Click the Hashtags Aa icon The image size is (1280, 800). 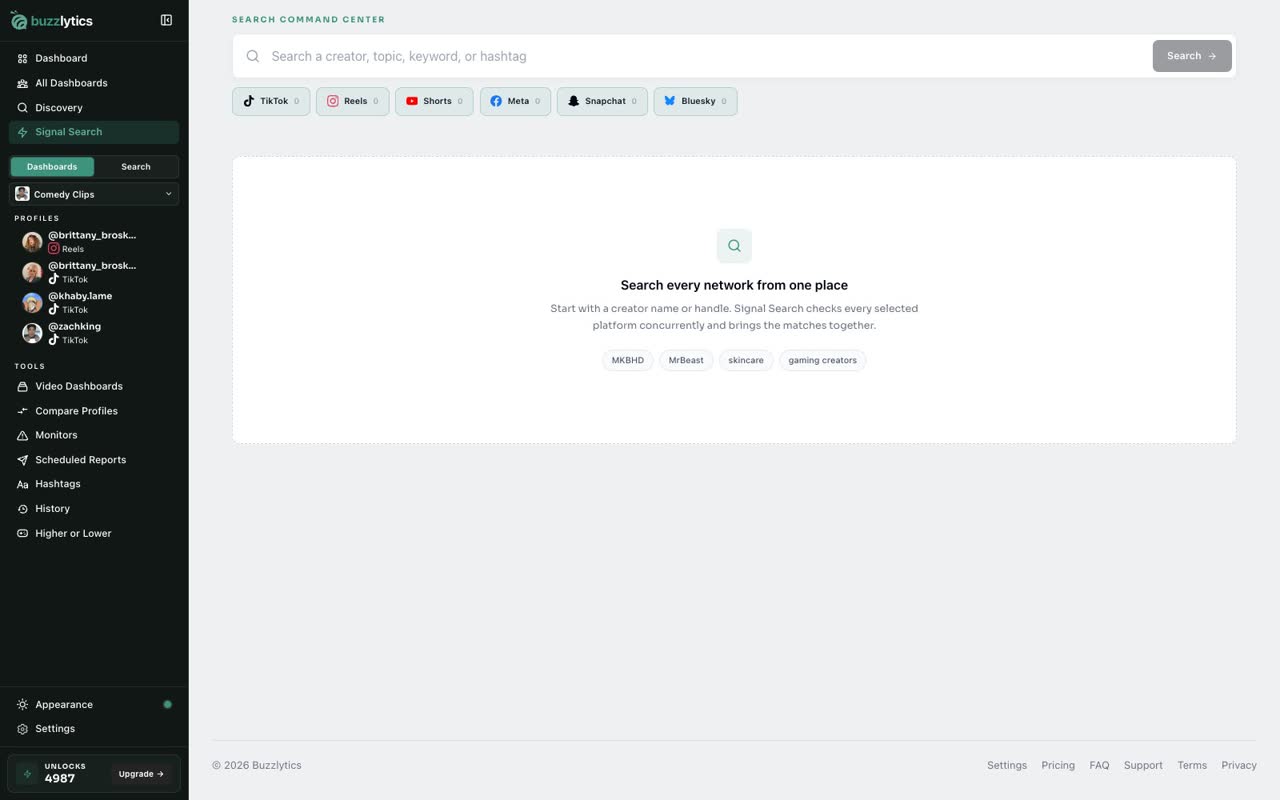23,484
